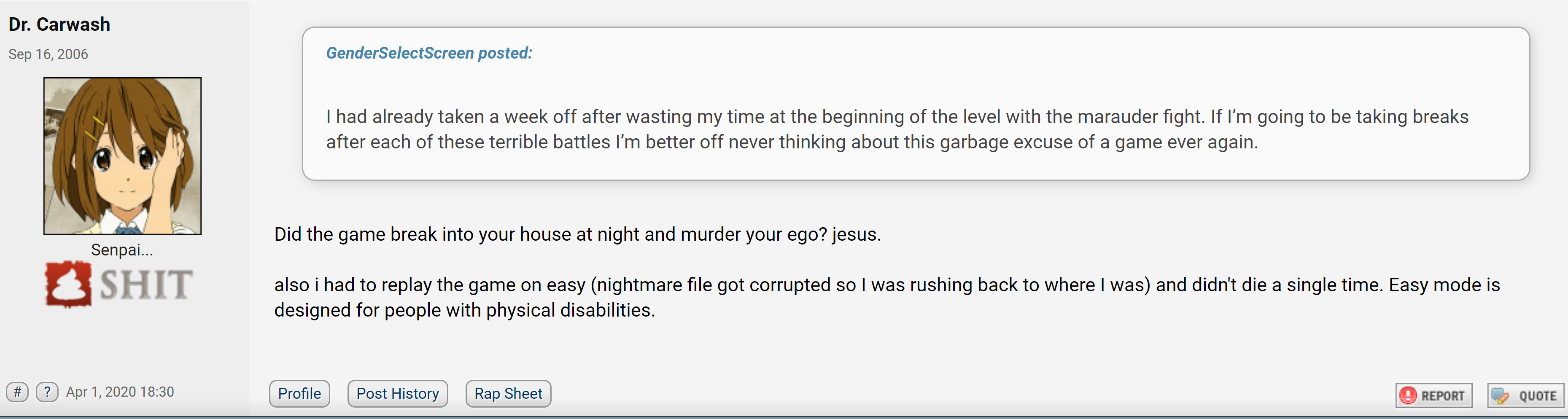The width and height of the screenshot is (1568, 419).
Task: Open Dr. Carwash's anime avatar image
Action: [122, 156]
